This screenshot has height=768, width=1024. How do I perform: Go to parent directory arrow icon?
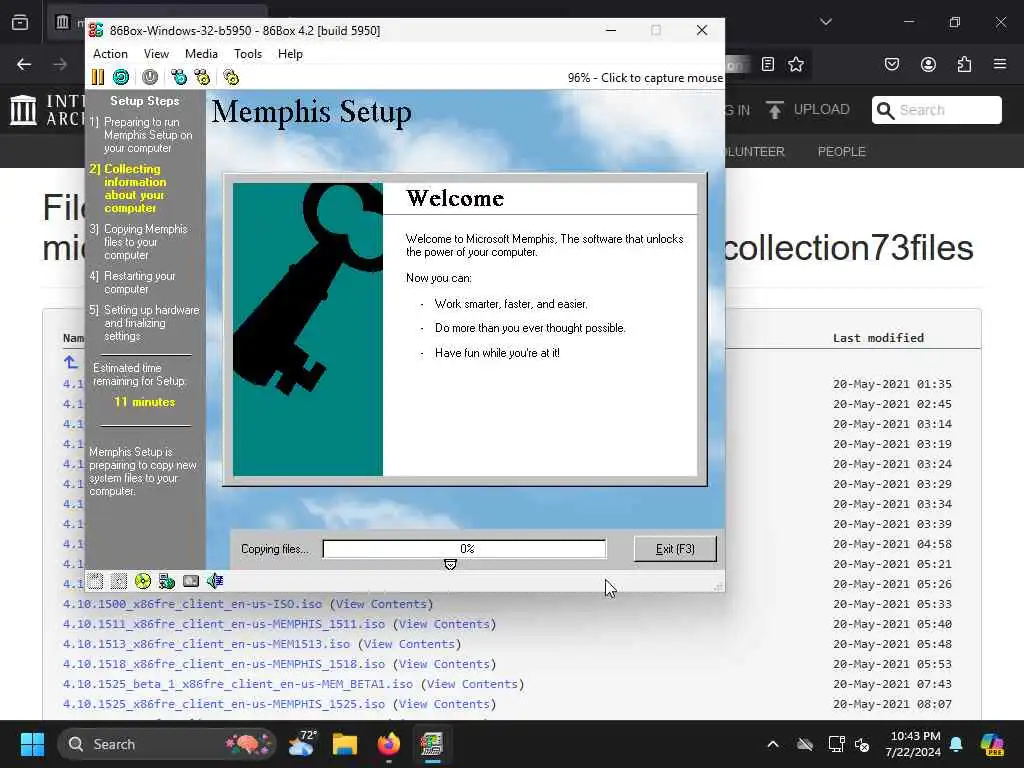[x=71, y=362]
